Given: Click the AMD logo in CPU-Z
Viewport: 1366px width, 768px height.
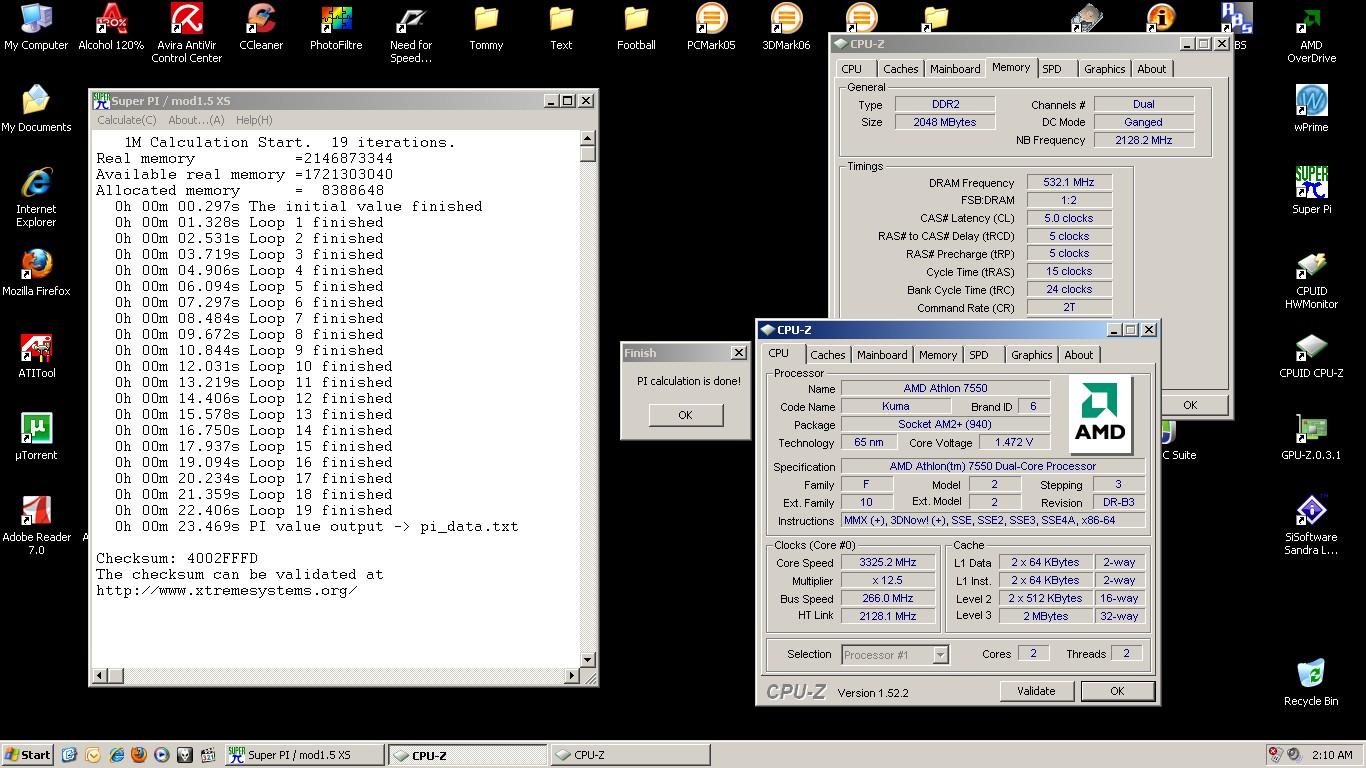Looking at the screenshot, I should [x=1100, y=415].
